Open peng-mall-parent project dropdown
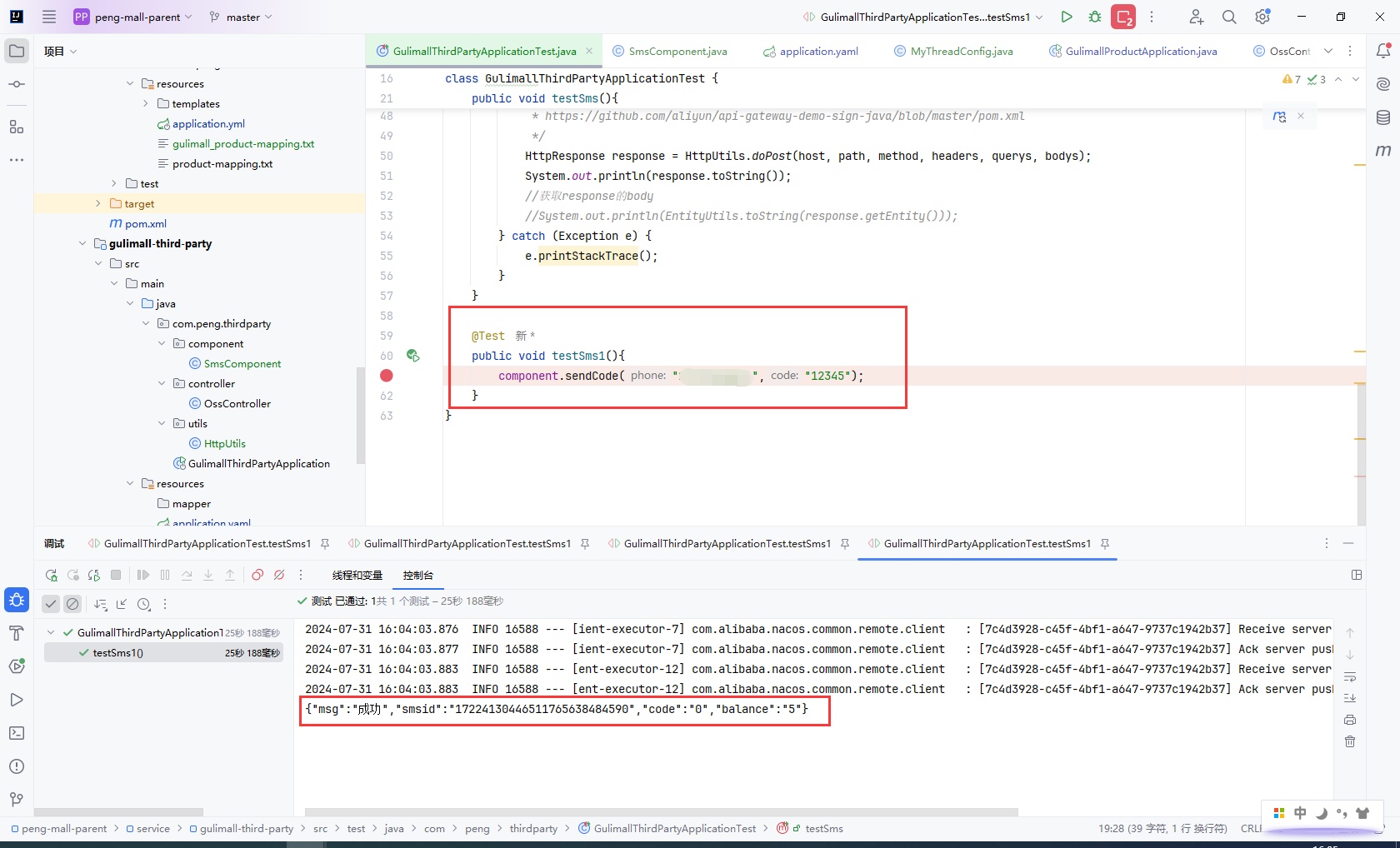Screen dimensions: 1400x848 point(133,17)
